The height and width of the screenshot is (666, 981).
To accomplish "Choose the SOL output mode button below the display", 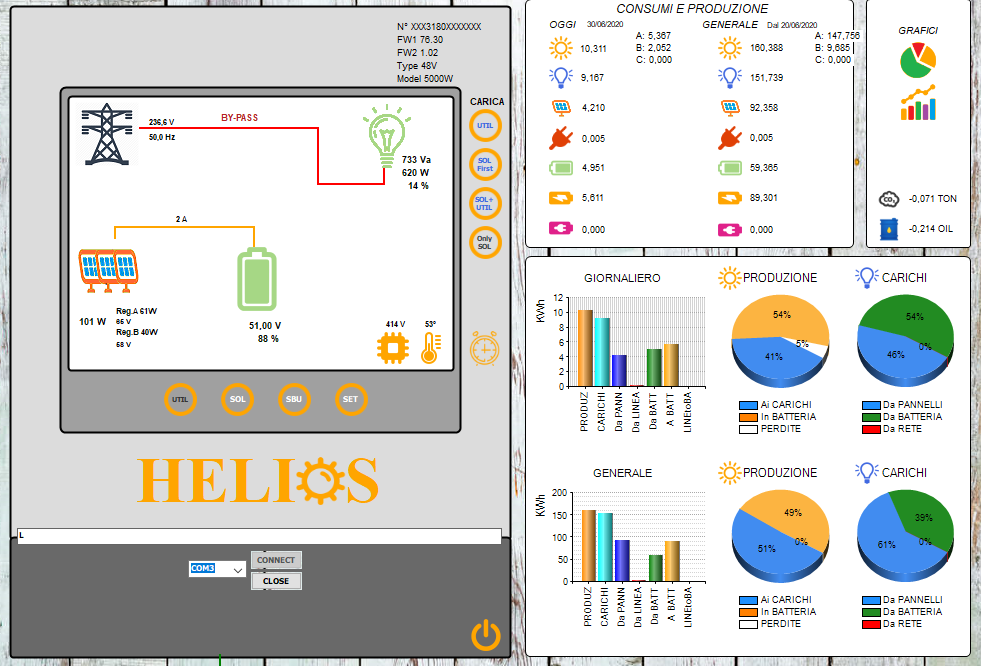I will 237,399.
